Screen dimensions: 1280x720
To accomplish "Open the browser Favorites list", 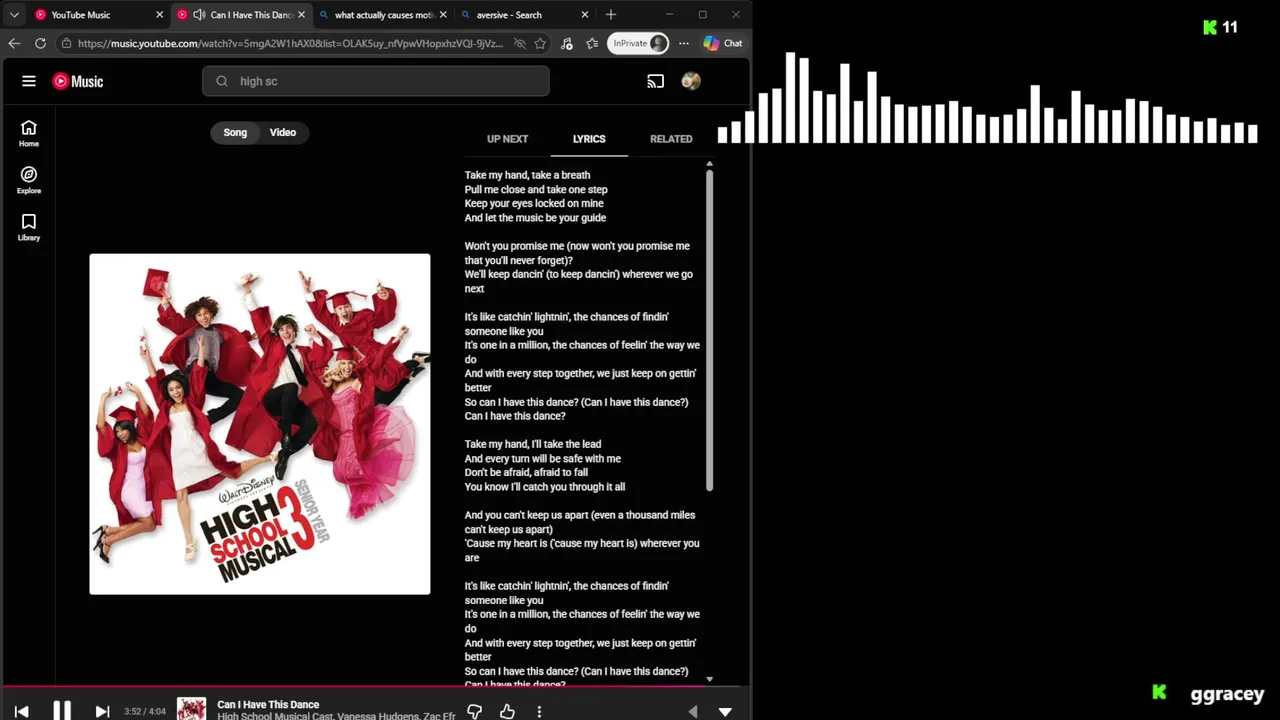I will pos(592,43).
